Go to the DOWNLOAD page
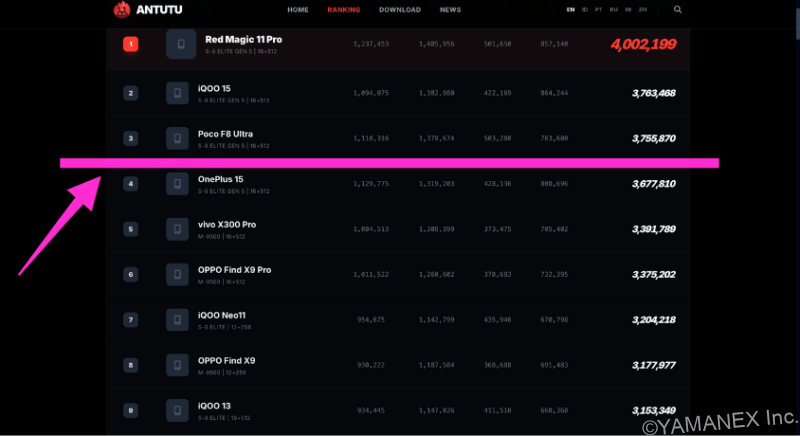The height and width of the screenshot is (436, 800). pos(400,9)
